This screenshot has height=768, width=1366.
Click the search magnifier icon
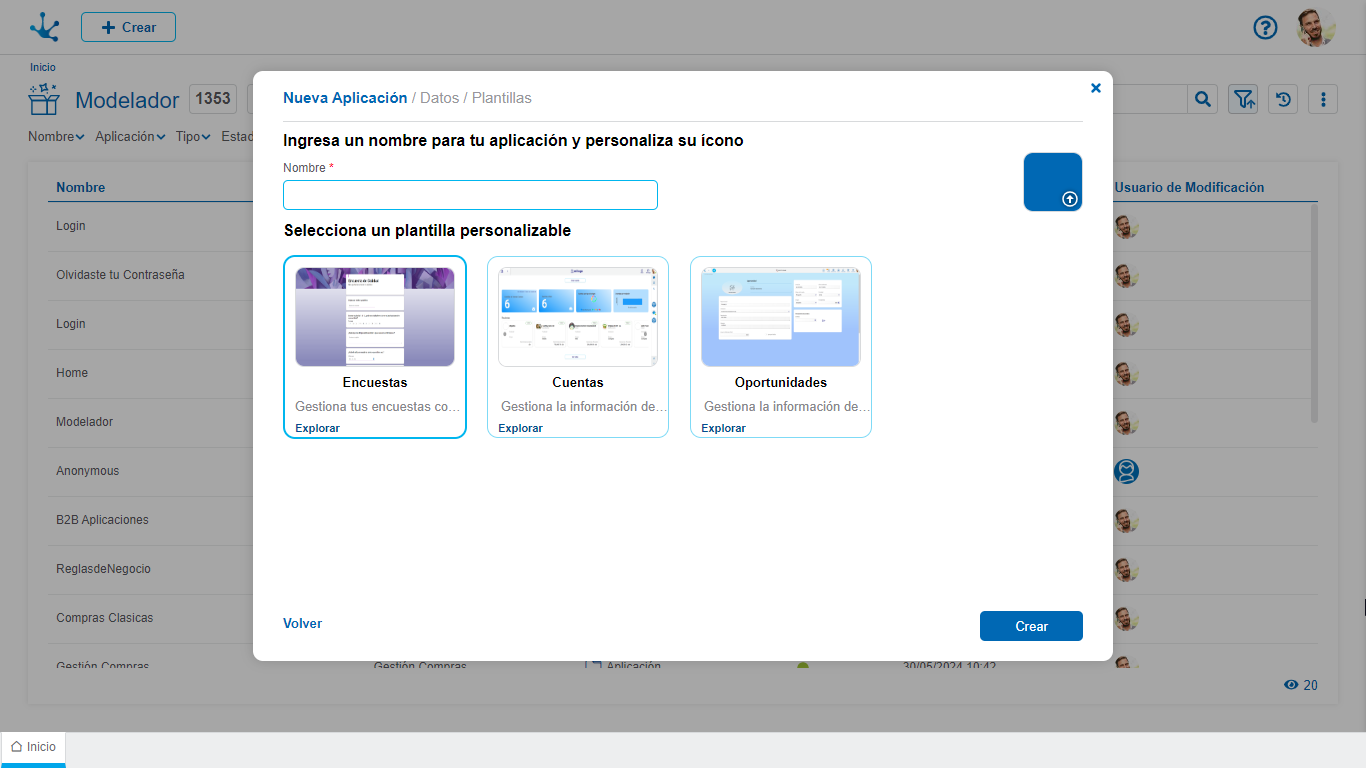point(1202,99)
